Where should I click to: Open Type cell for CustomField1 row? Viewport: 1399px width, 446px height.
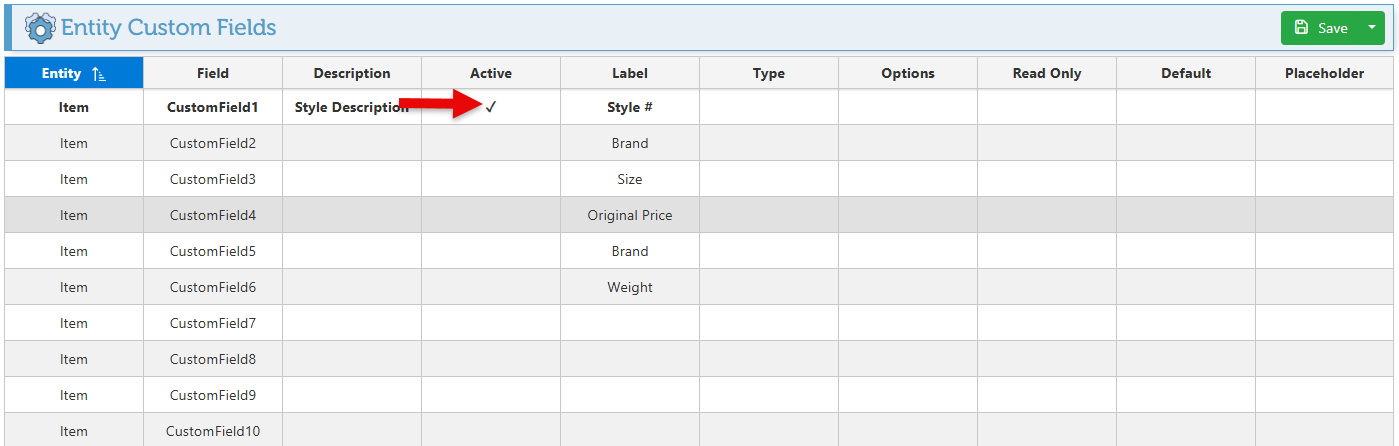point(769,107)
